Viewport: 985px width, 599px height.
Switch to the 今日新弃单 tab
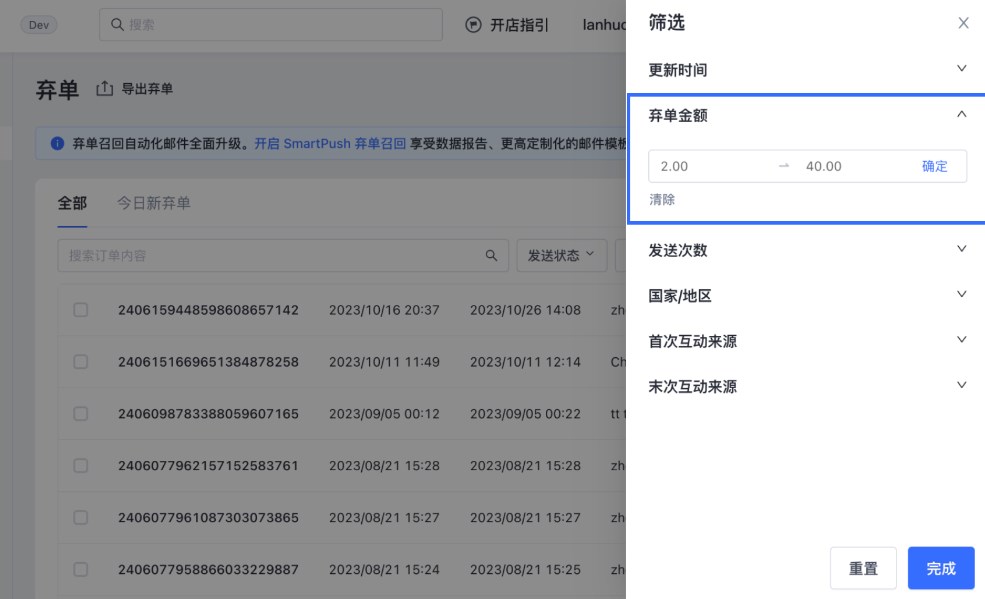pos(153,203)
